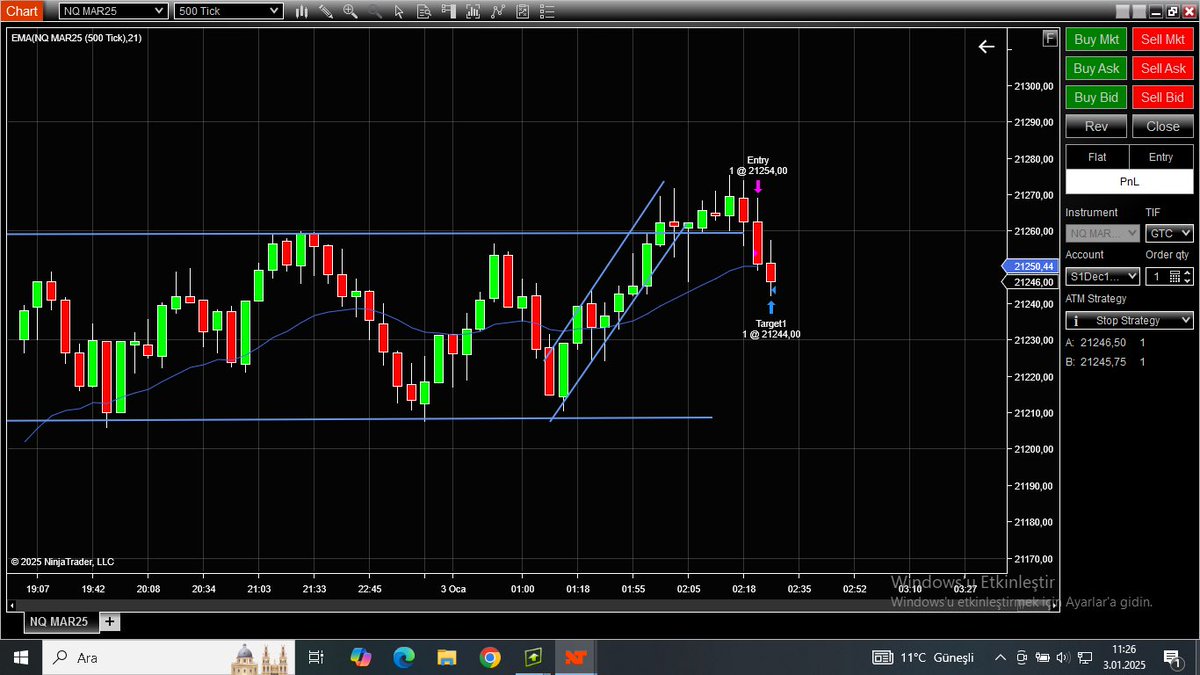Image resolution: width=1200 pixels, height=675 pixels.
Task: Click the Buy Ask button
Action: click(x=1096, y=69)
